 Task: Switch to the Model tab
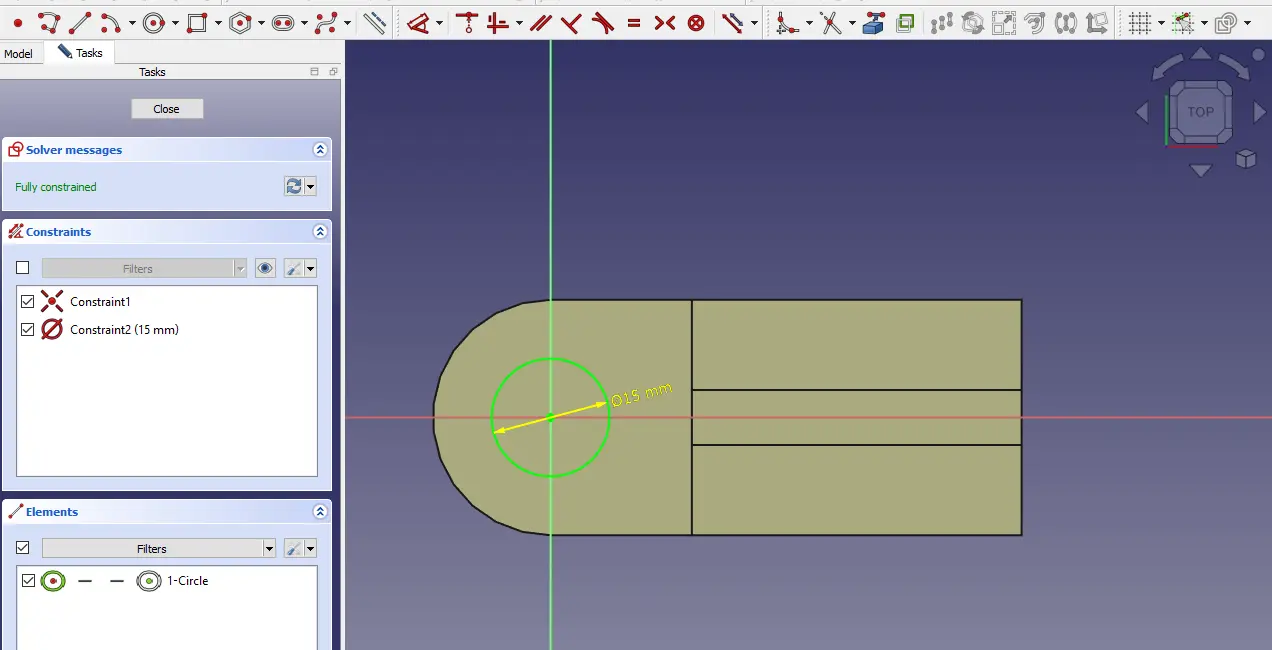pyautogui.click(x=19, y=54)
